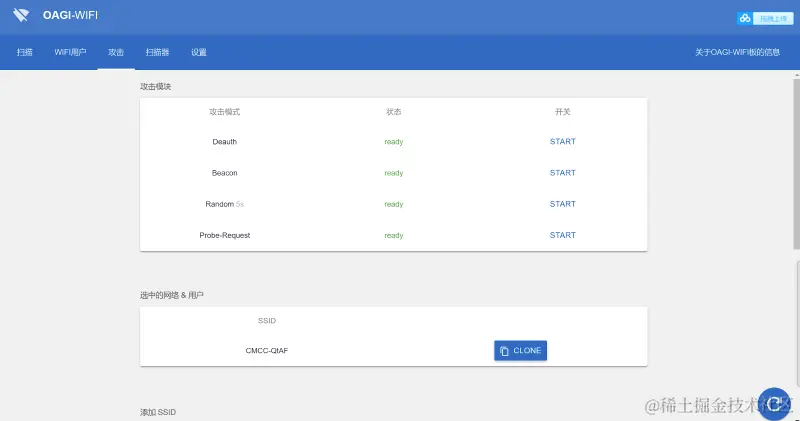The image size is (800, 421).
Task: Click the Probe-Request attack mode label
Action: (224, 235)
